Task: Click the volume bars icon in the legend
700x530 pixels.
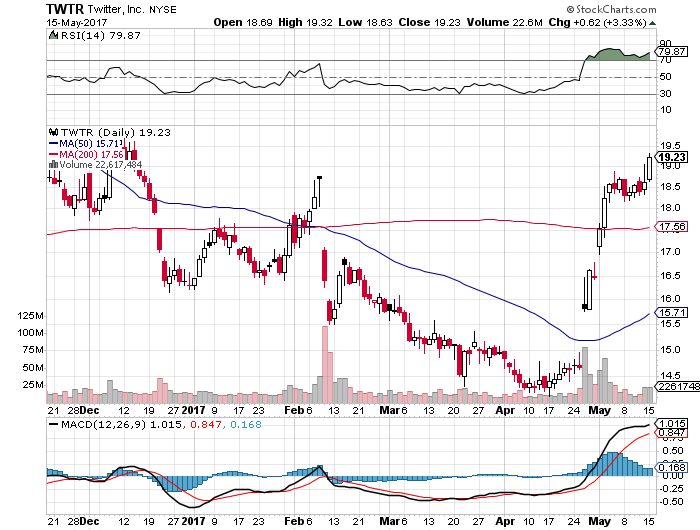Action: point(53,164)
